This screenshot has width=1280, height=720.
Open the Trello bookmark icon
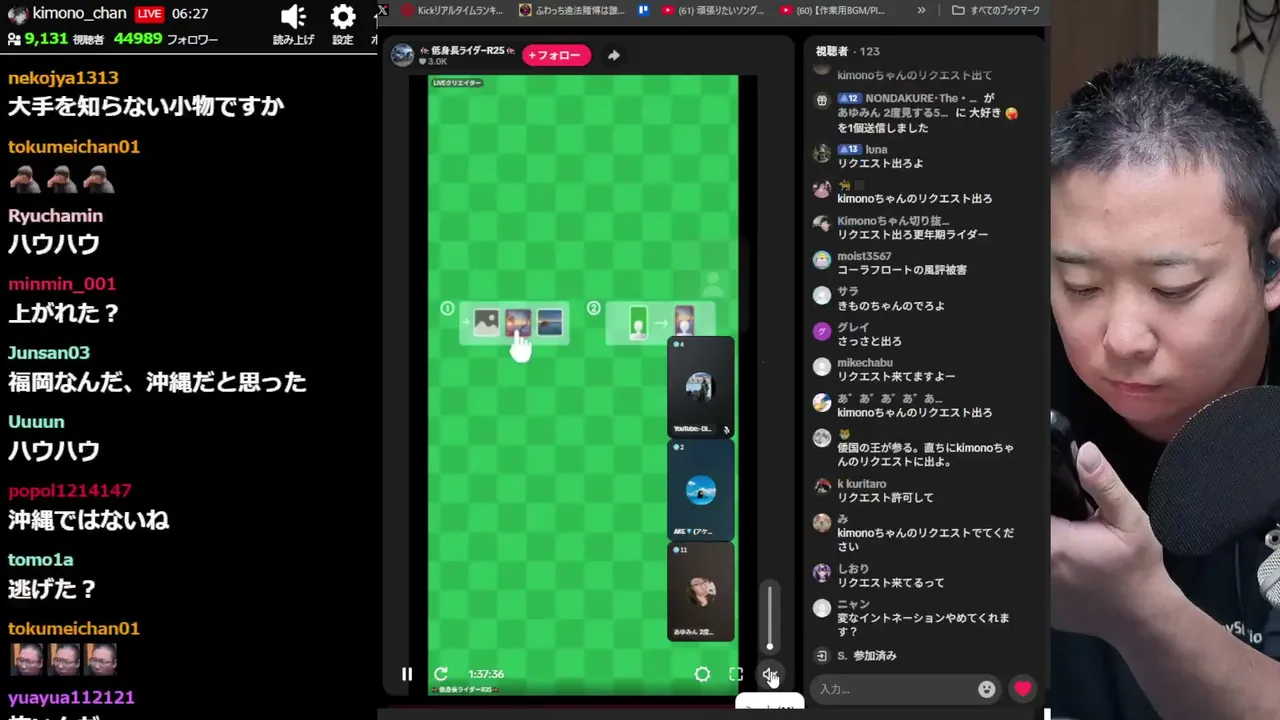(643, 10)
